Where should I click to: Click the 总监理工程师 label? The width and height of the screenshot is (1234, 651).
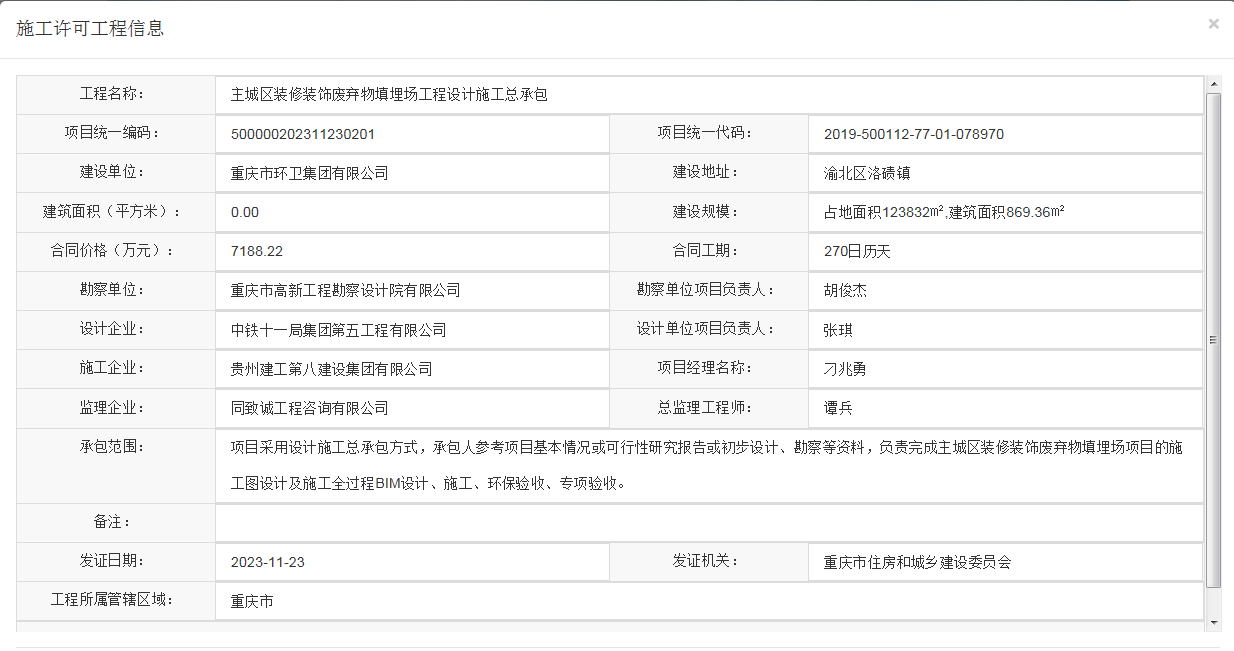[705, 407]
